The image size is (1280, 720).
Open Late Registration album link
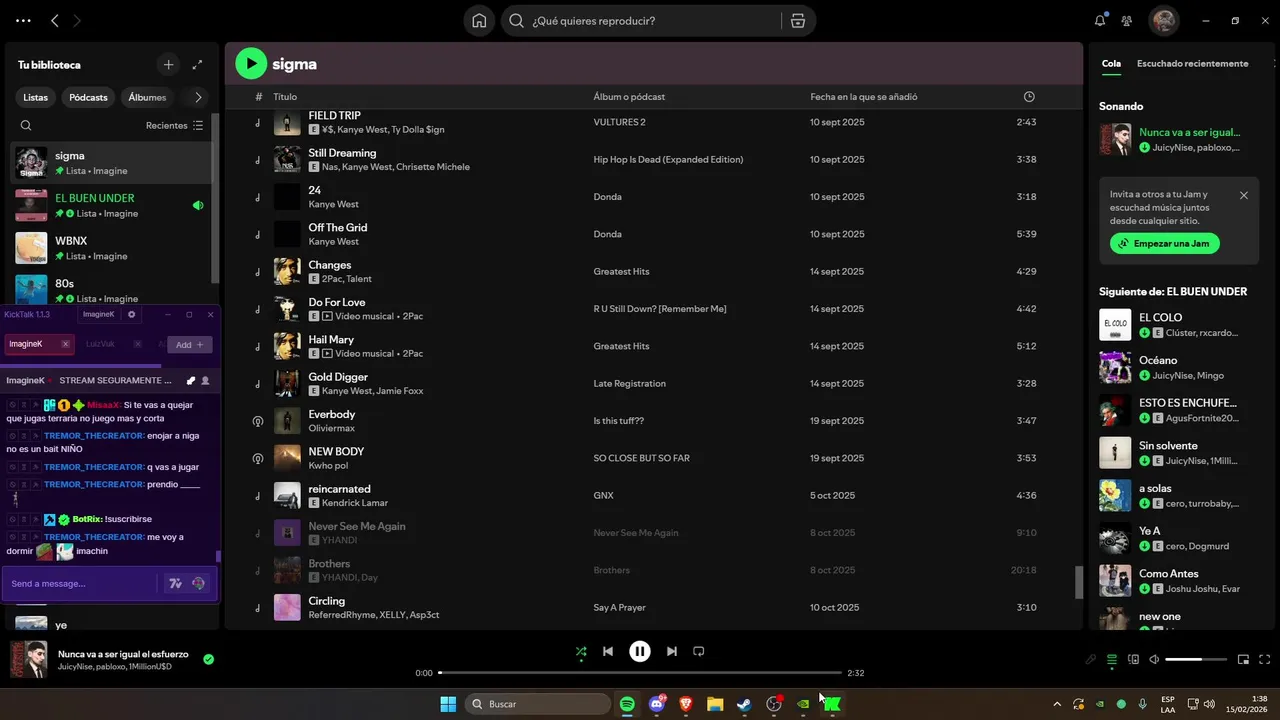pos(629,383)
